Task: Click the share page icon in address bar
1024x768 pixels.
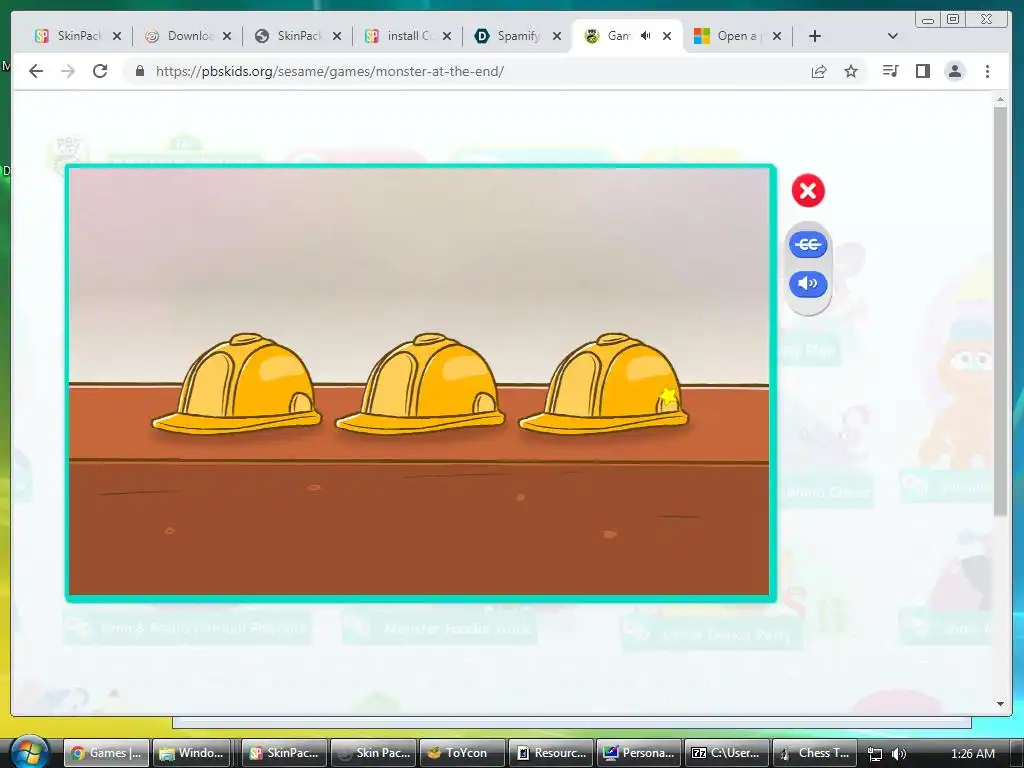Action: [x=819, y=71]
